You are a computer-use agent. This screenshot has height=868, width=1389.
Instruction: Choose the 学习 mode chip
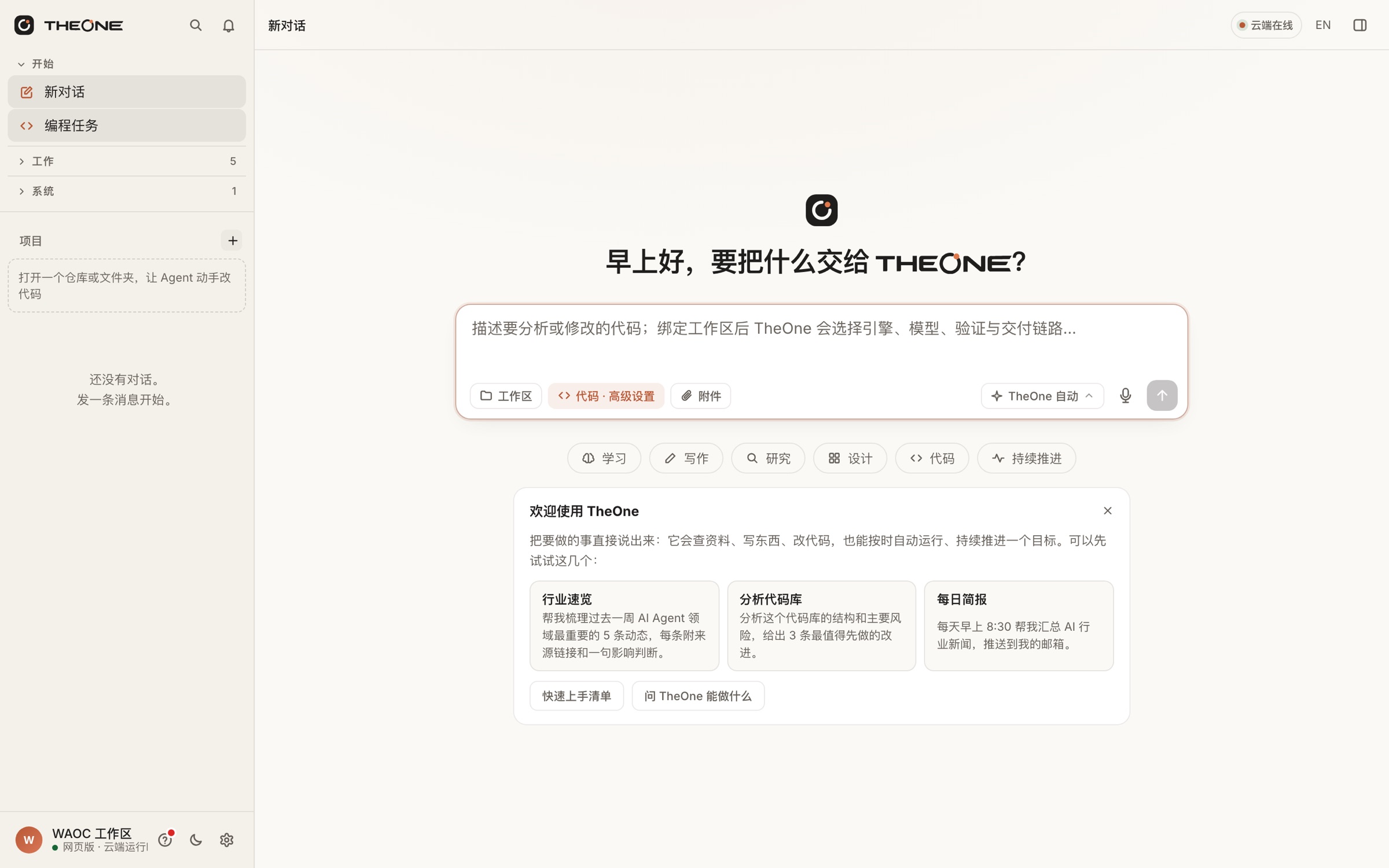604,458
